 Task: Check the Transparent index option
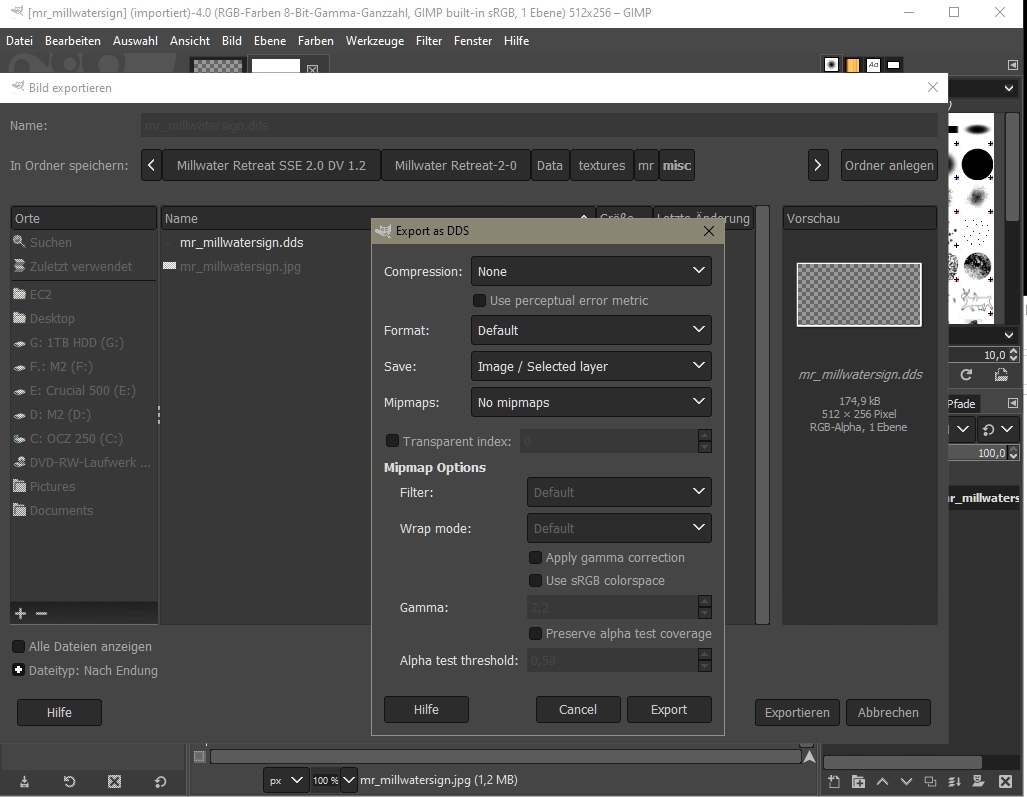click(x=392, y=441)
